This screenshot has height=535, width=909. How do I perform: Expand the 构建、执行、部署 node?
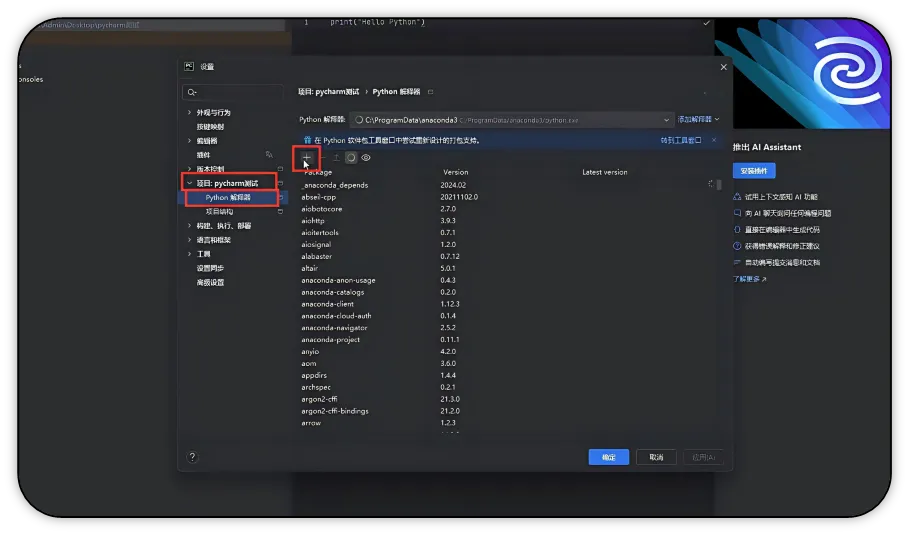point(189,225)
